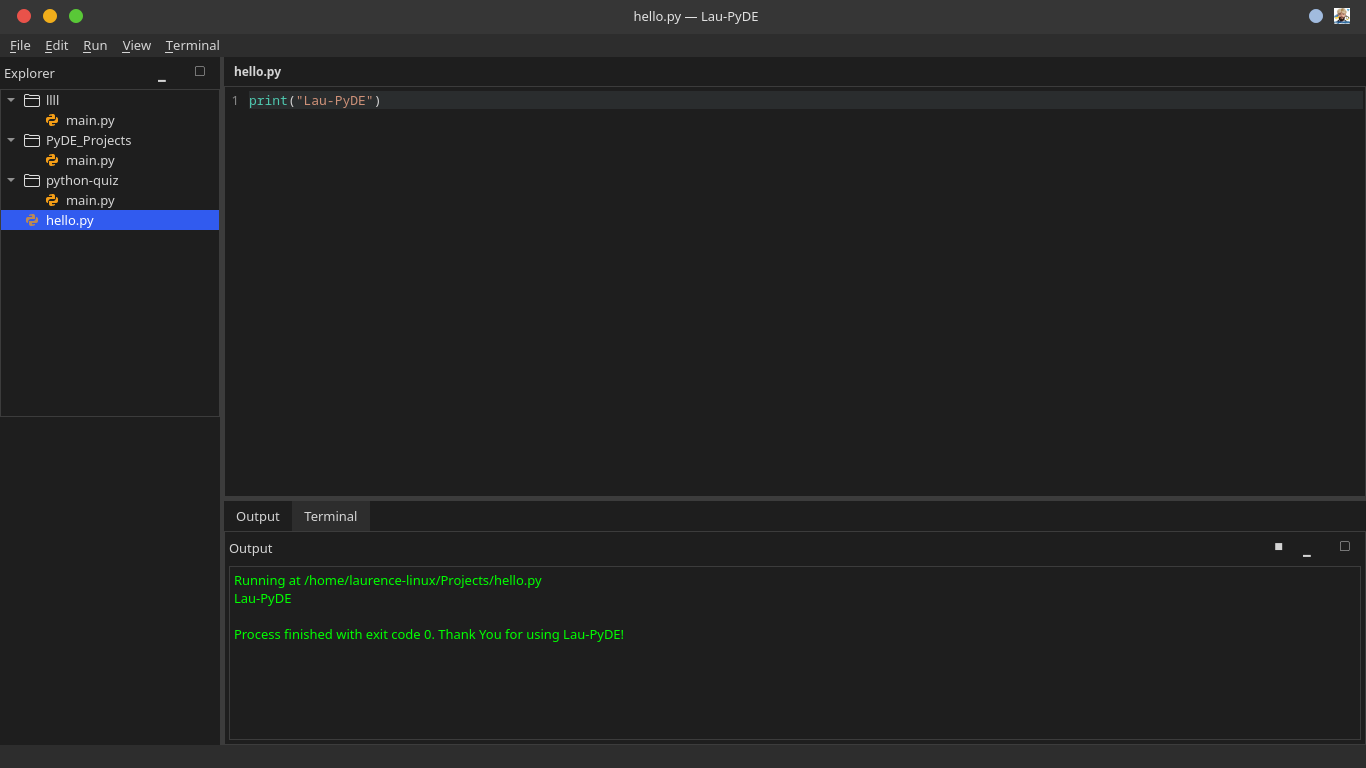Click the window title 'hello.py — Lau-PyDE'
Image resolution: width=1366 pixels, height=768 pixels.
tap(696, 17)
